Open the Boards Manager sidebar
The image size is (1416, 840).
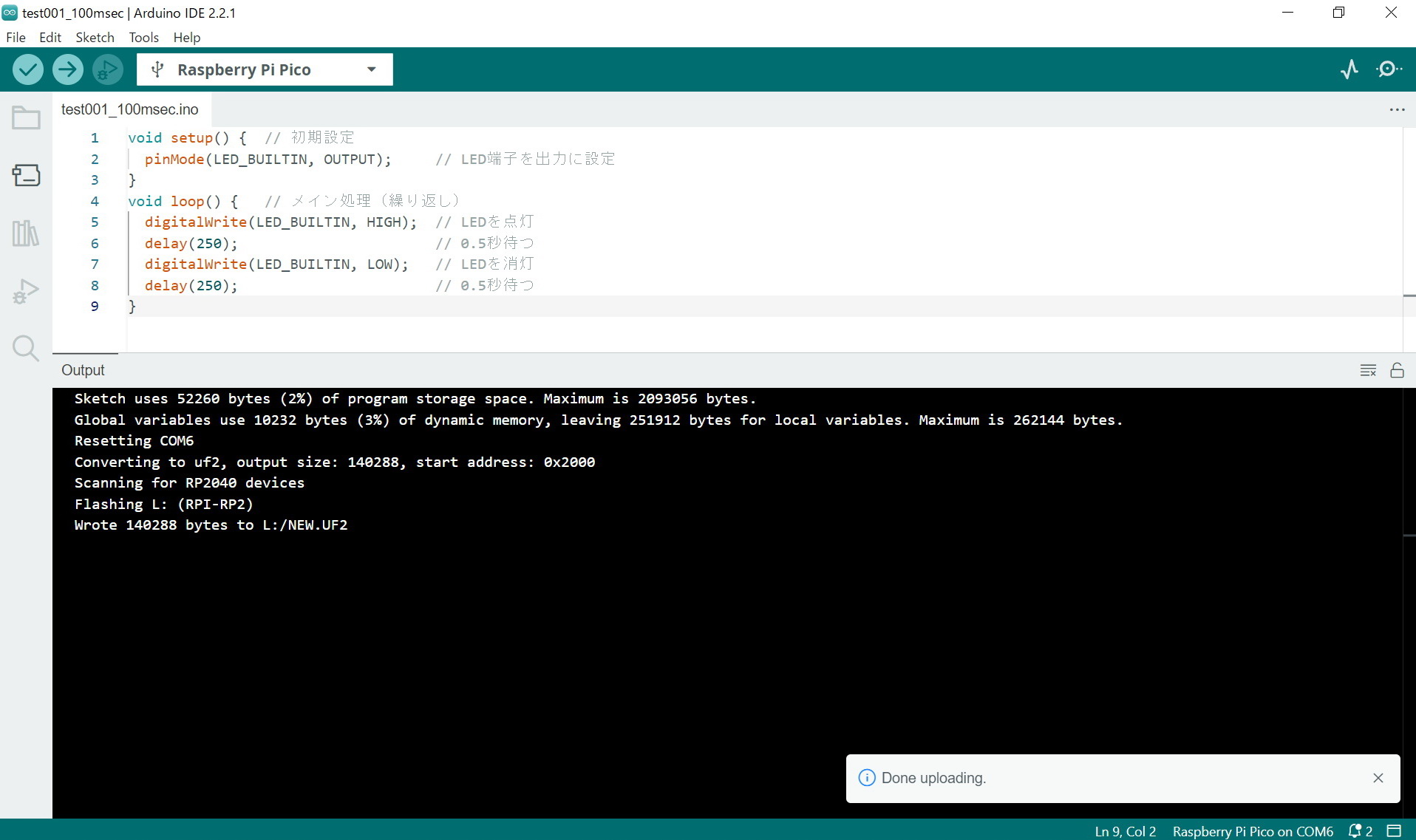click(26, 175)
